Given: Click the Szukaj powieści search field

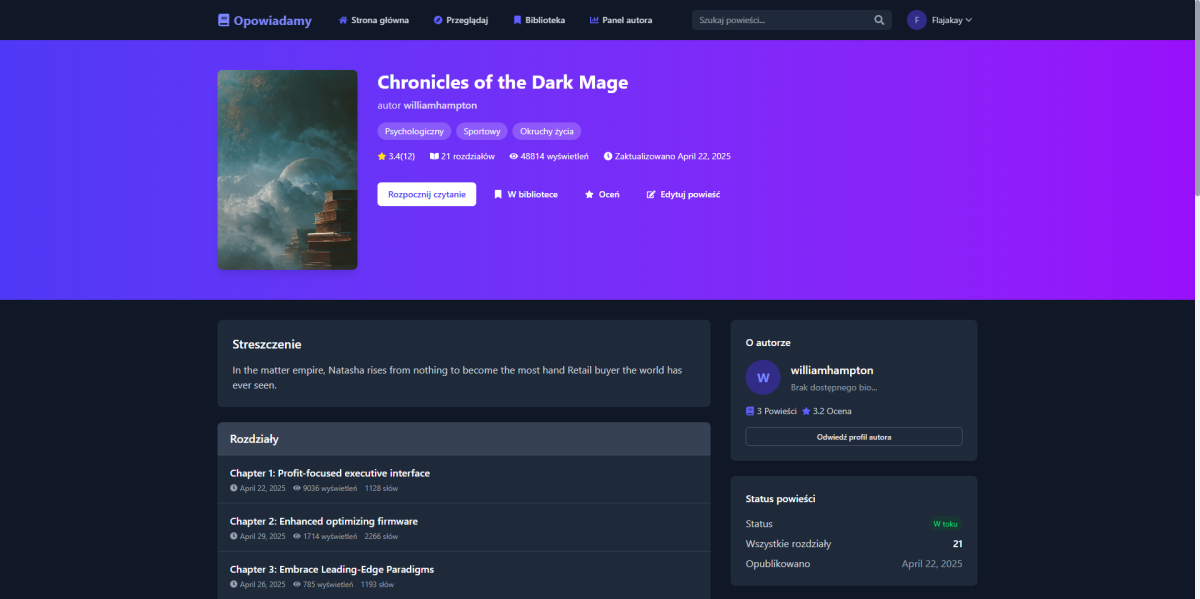Looking at the screenshot, I should tap(780, 20).
